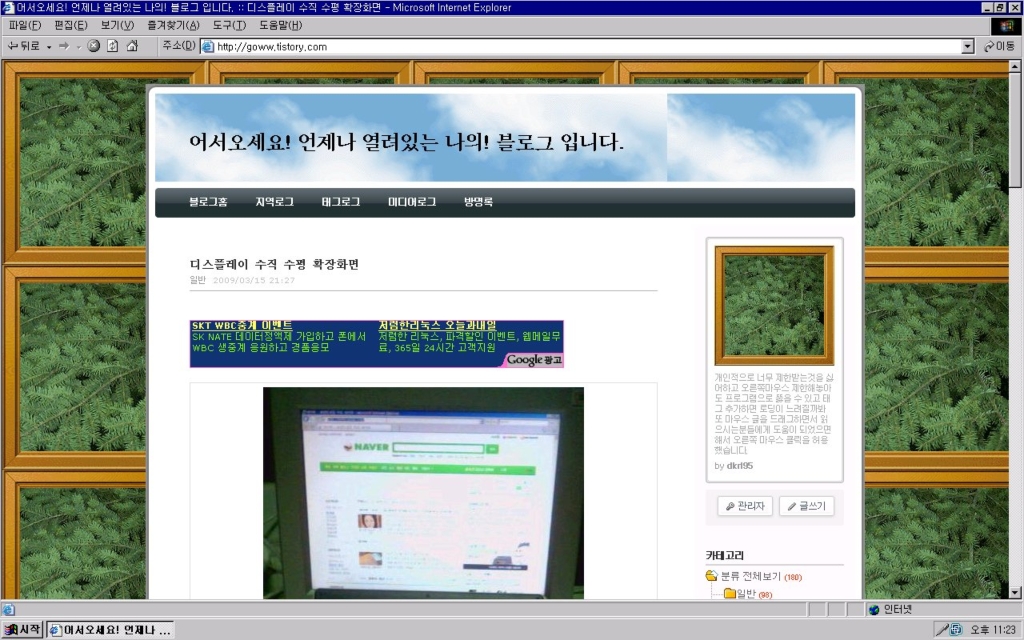1024x640 pixels.
Task: Click the page icon in the status bar
Action: coord(8,609)
